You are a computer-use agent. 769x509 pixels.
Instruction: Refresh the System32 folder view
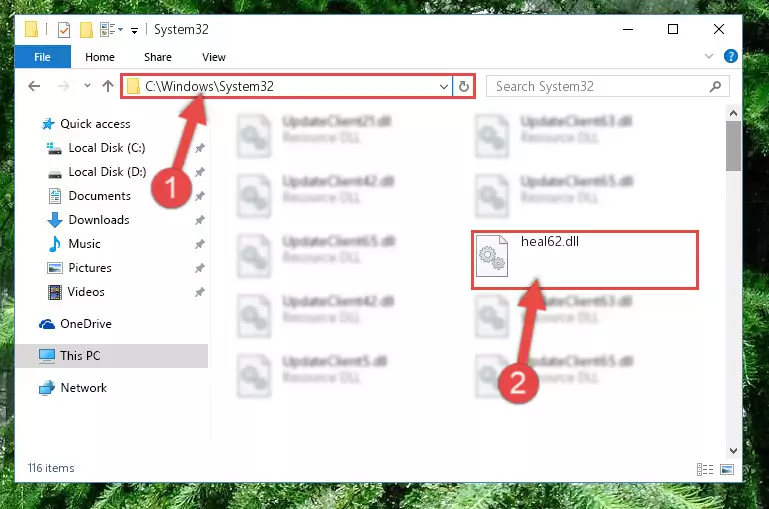tap(463, 87)
